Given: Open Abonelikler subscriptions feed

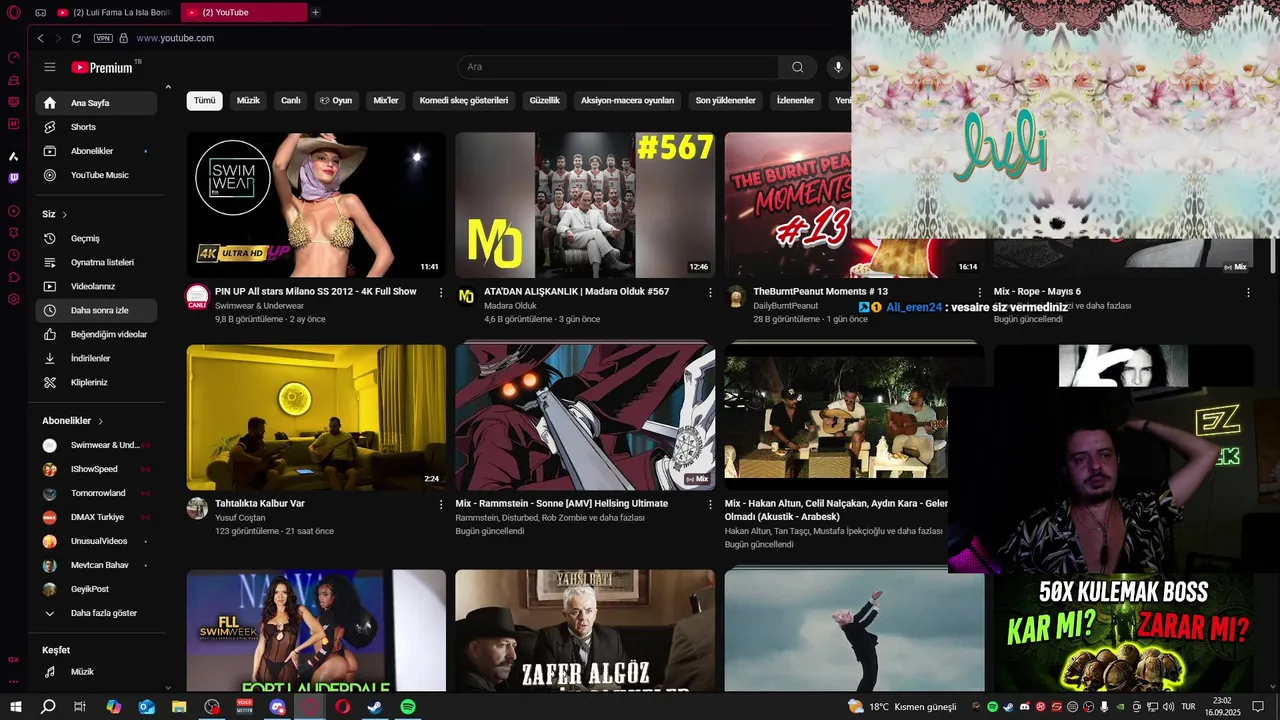Looking at the screenshot, I should [96, 151].
